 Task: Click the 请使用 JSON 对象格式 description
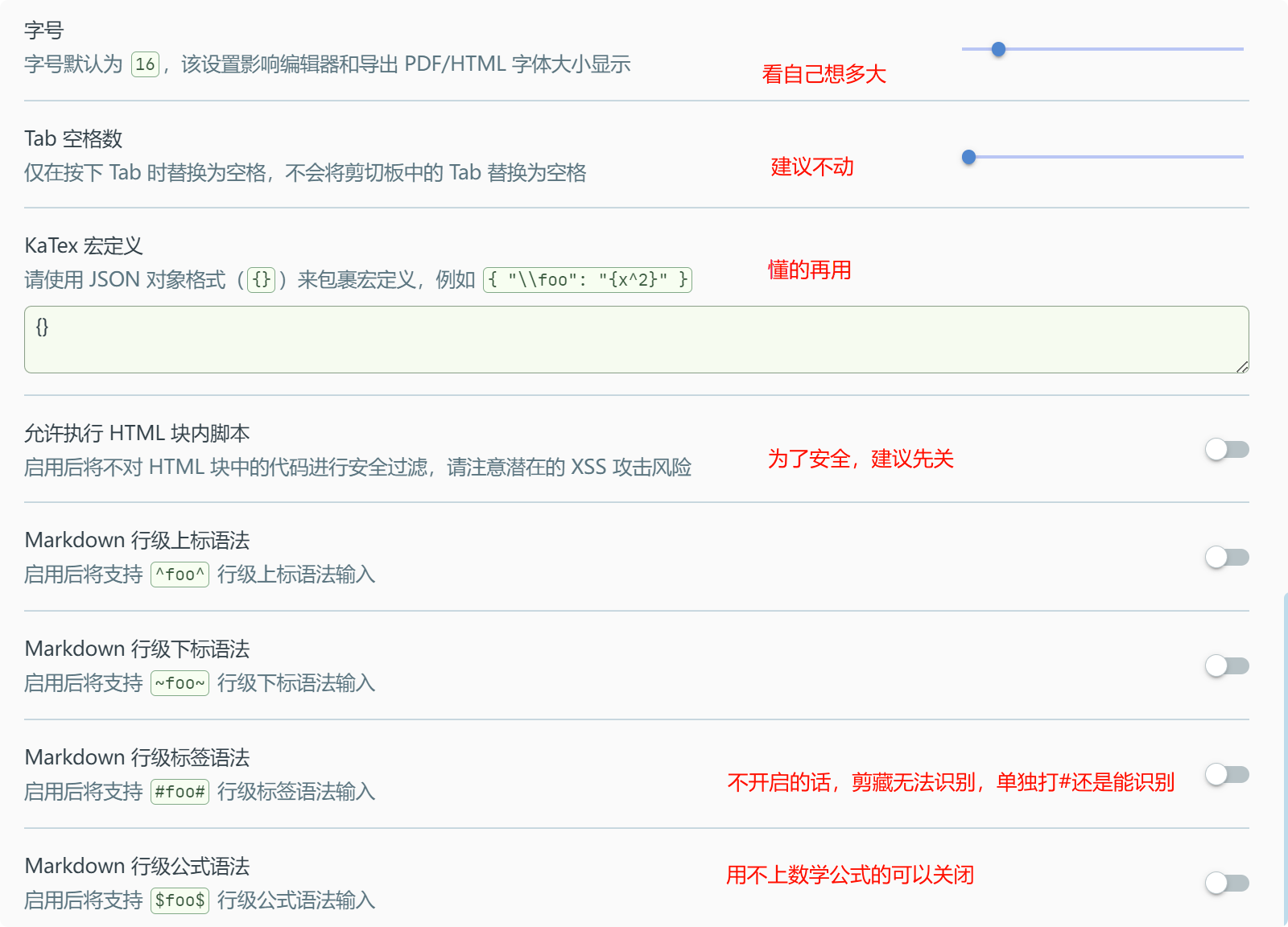[358, 280]
